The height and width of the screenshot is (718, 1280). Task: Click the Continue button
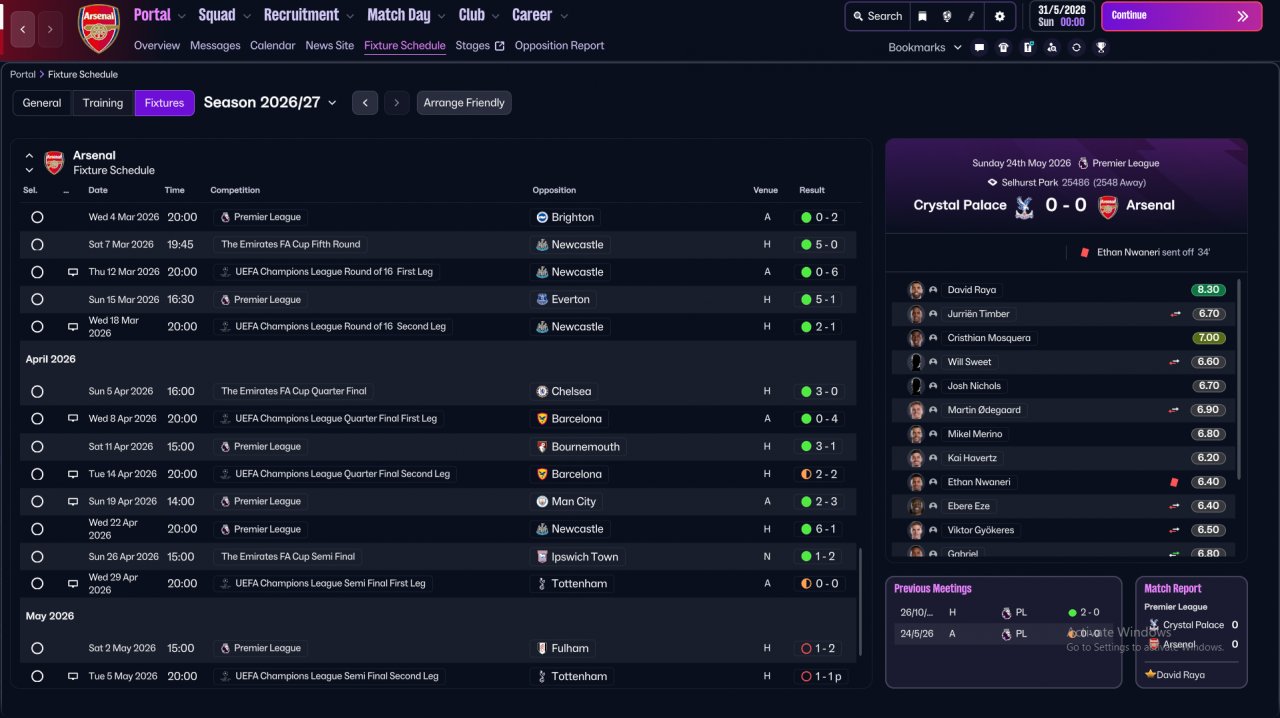point(1181,16)
